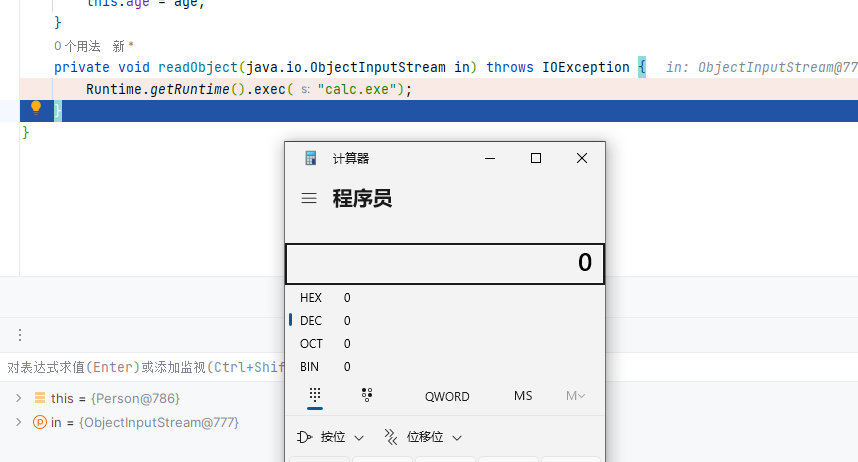Image resolution: width=858 pixels, height=462 pixels.
Task: Click the 程序员 mode title
Action: (362, 198)
